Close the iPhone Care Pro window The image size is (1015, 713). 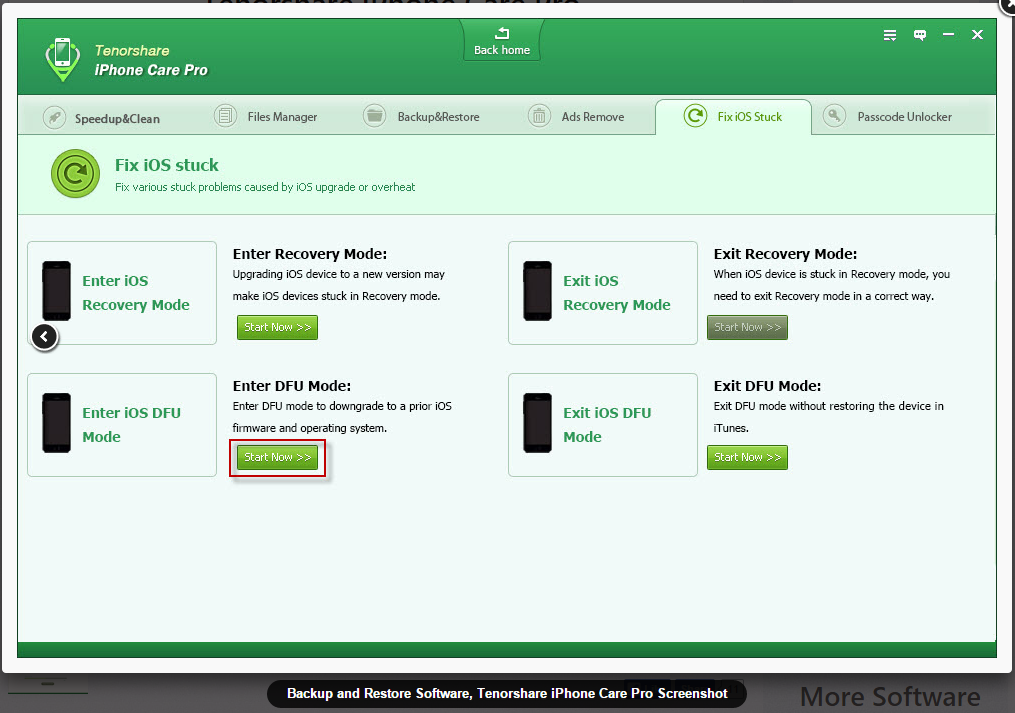point(977,34)
